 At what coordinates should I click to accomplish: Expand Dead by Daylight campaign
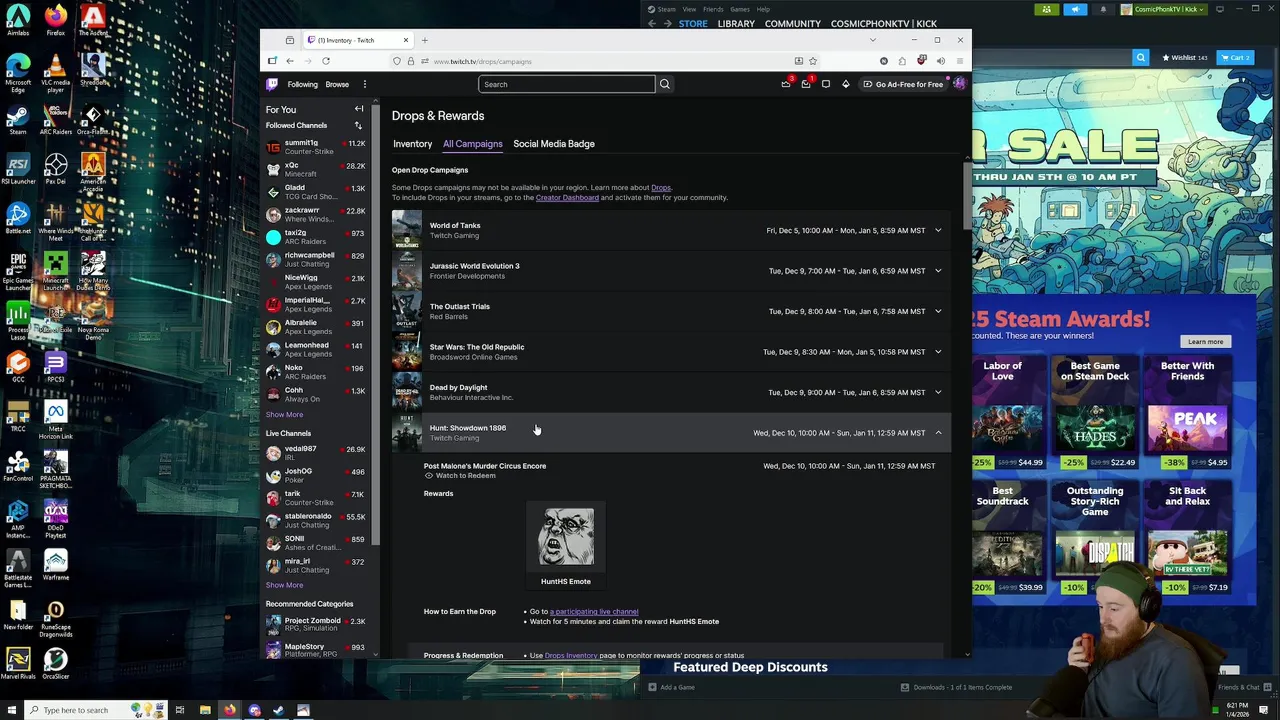pos(938,392)
